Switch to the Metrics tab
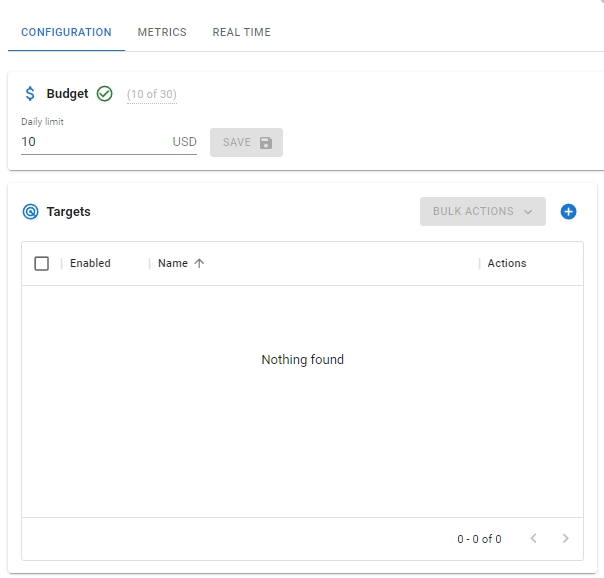Image resolution: width=604 pixels, height=578 pixels. (x=162, y=32)
